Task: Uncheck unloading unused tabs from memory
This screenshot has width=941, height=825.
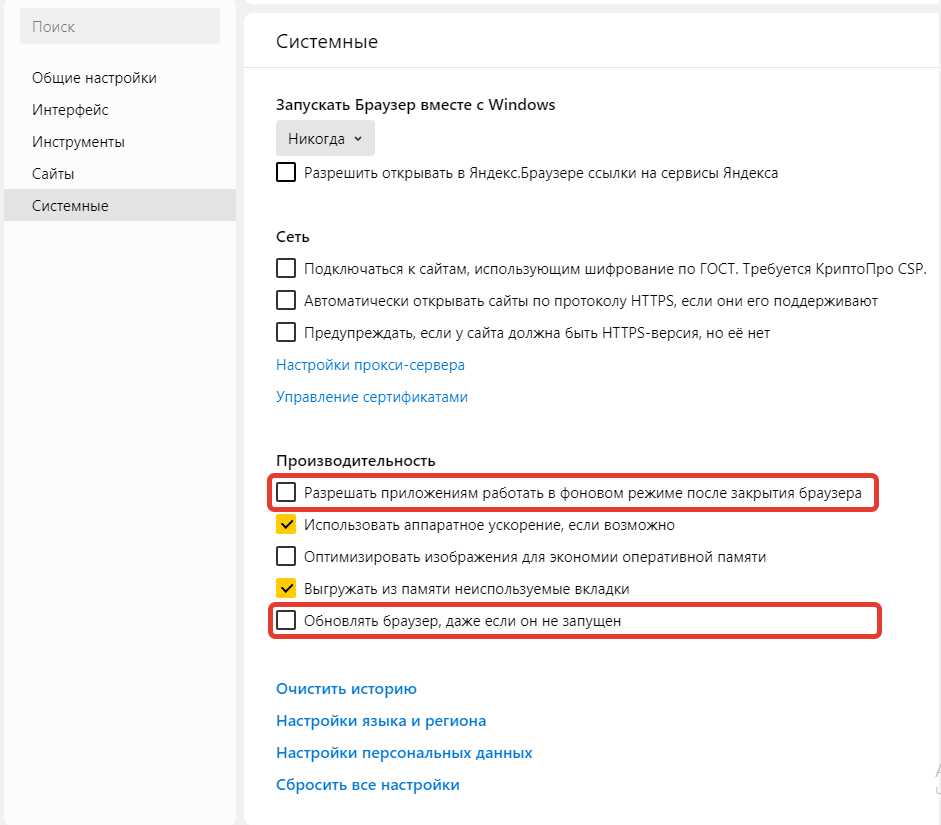Action: point(287,588)
